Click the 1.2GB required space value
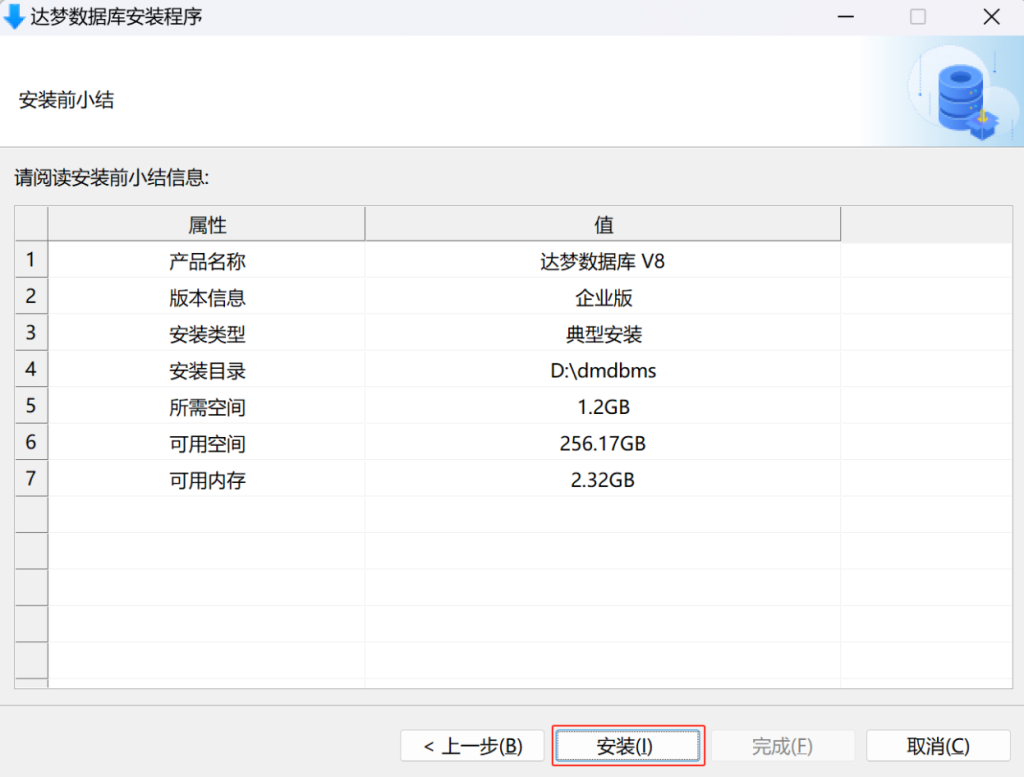 pos(603,407)
